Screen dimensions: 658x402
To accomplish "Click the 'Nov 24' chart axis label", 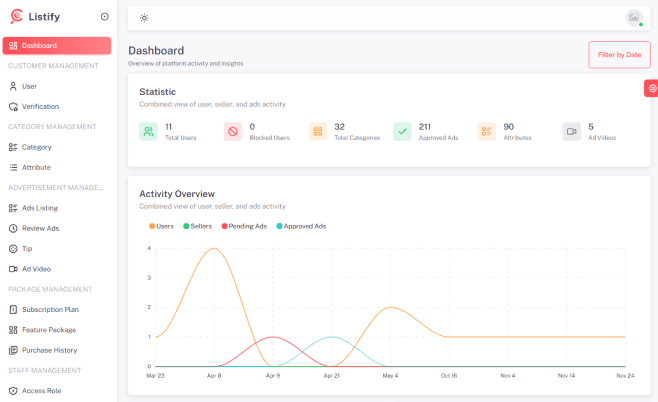I will pos(625,376).
